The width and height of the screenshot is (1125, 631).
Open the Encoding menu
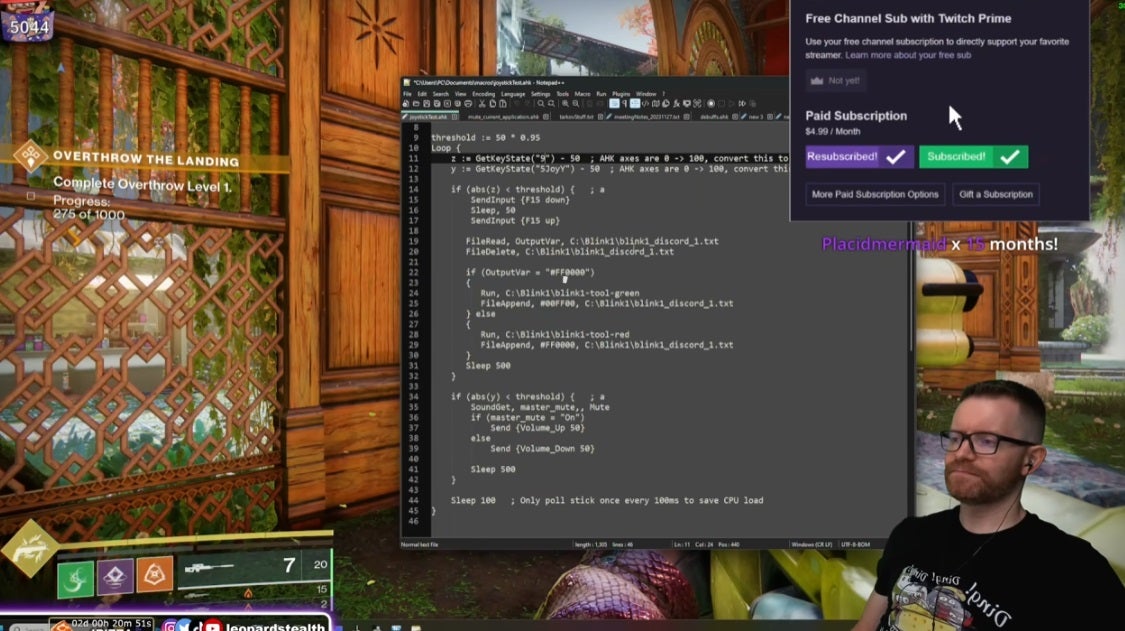click(483, 94)
